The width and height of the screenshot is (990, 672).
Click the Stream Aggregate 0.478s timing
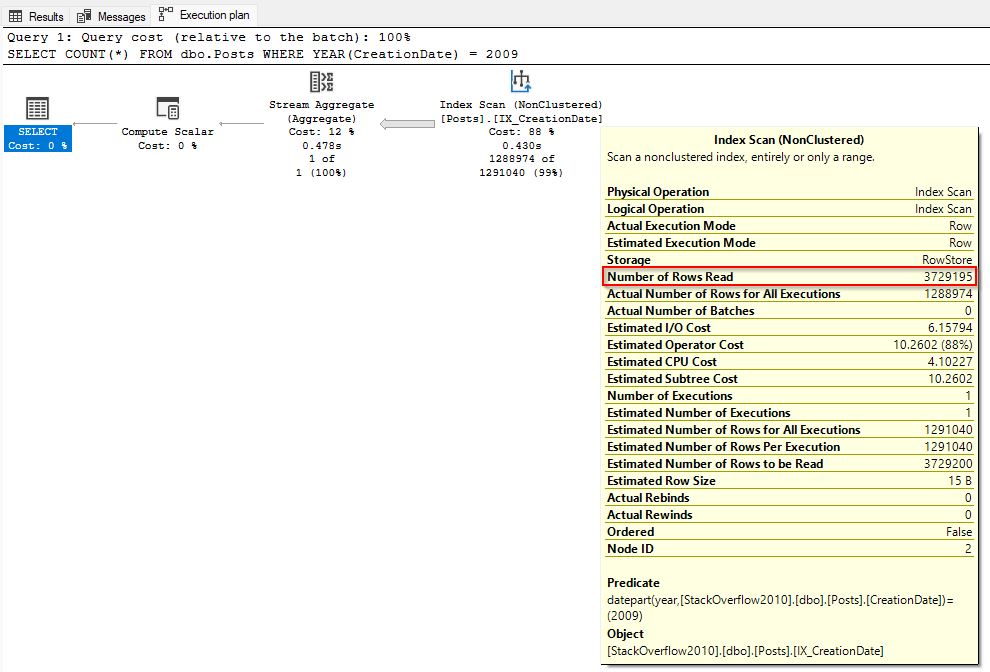(x=321, y=146)
